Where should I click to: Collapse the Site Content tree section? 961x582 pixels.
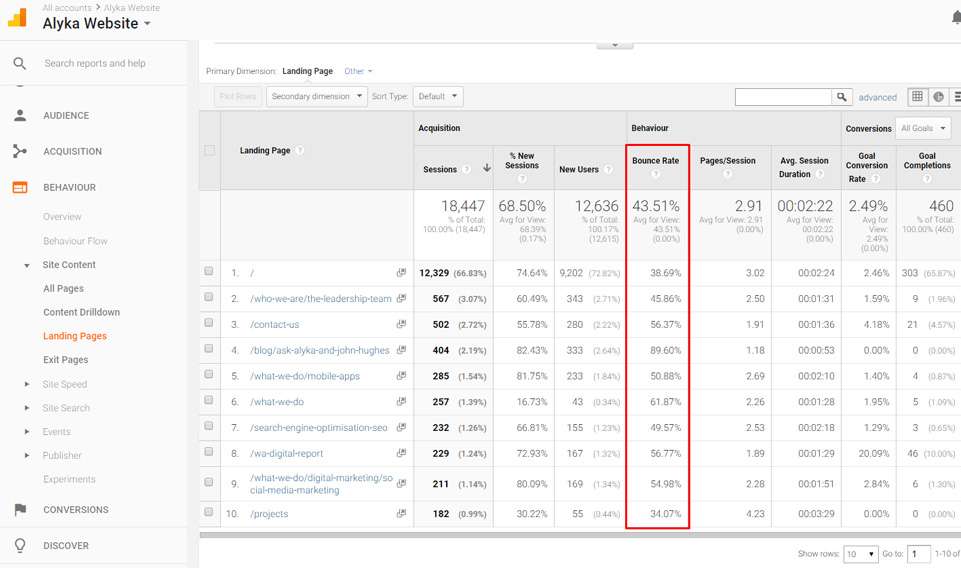pyautogui.click(x=26, y=265)
